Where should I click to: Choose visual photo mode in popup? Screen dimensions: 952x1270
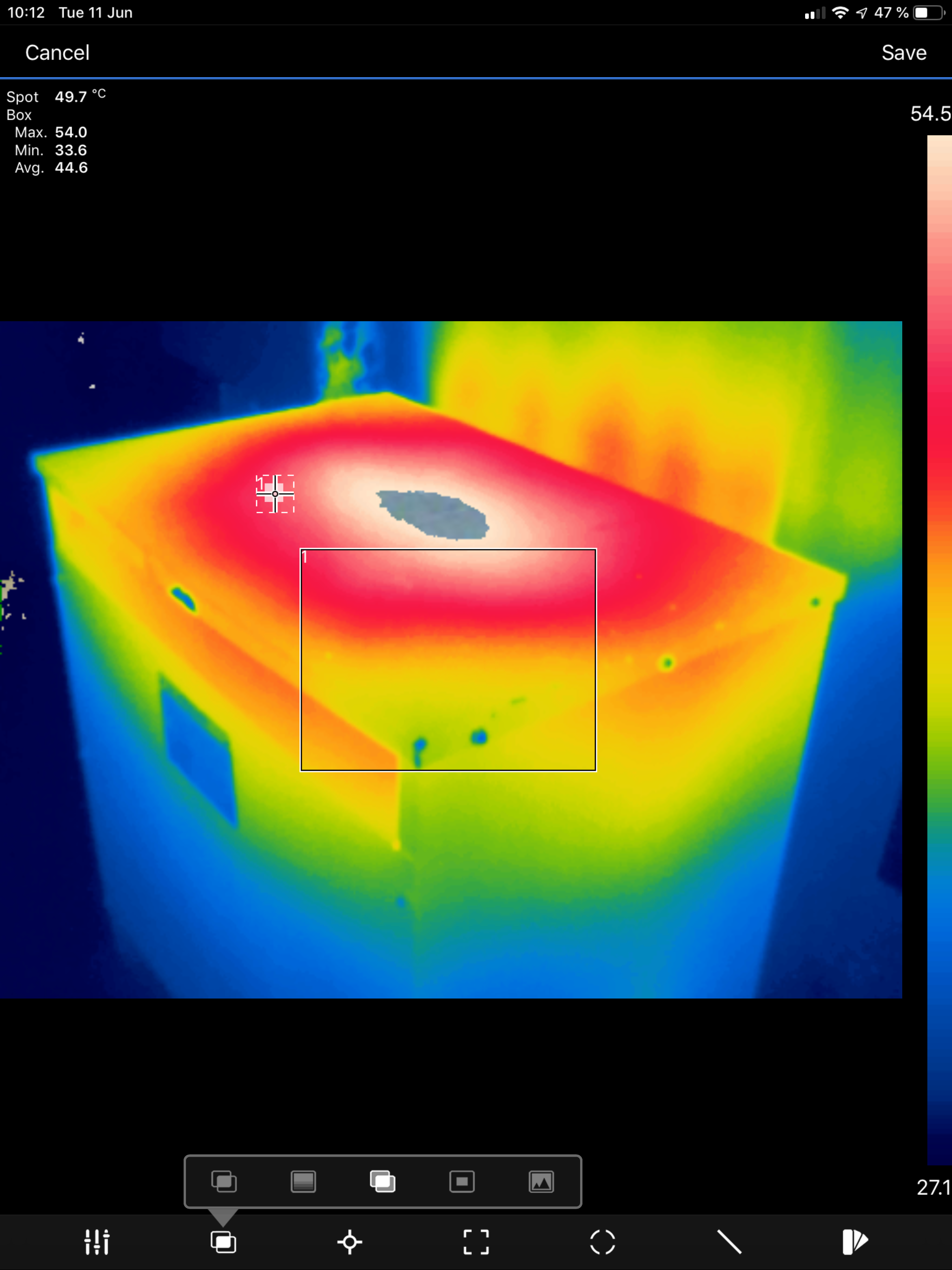click(x=541, y=1182)
